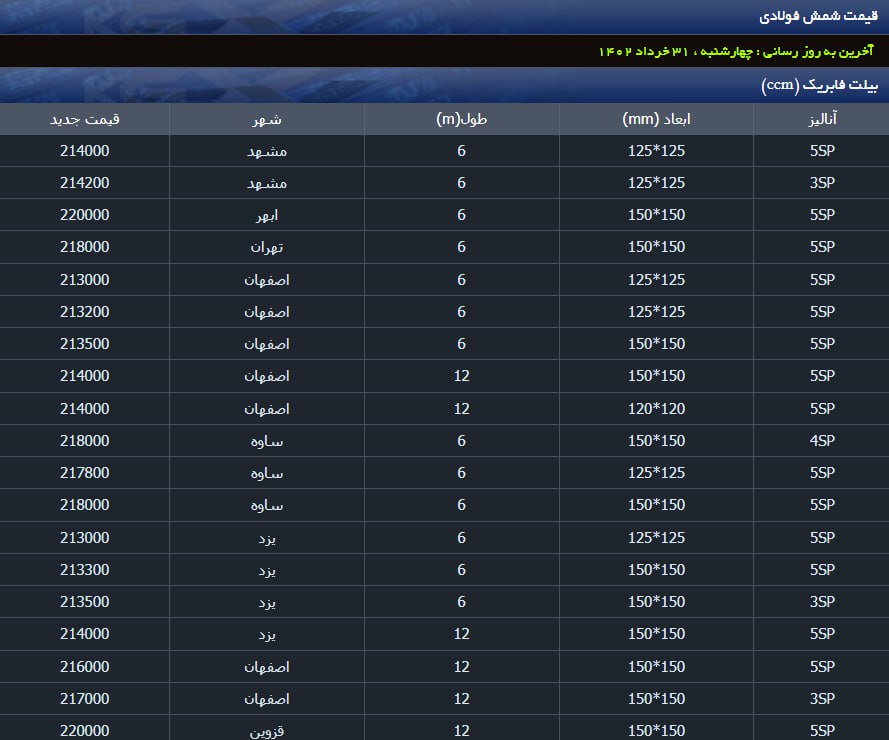Screen dimensions: 889x740
Task: Select price 214000 in the یزد row
Action: (84, 633)
